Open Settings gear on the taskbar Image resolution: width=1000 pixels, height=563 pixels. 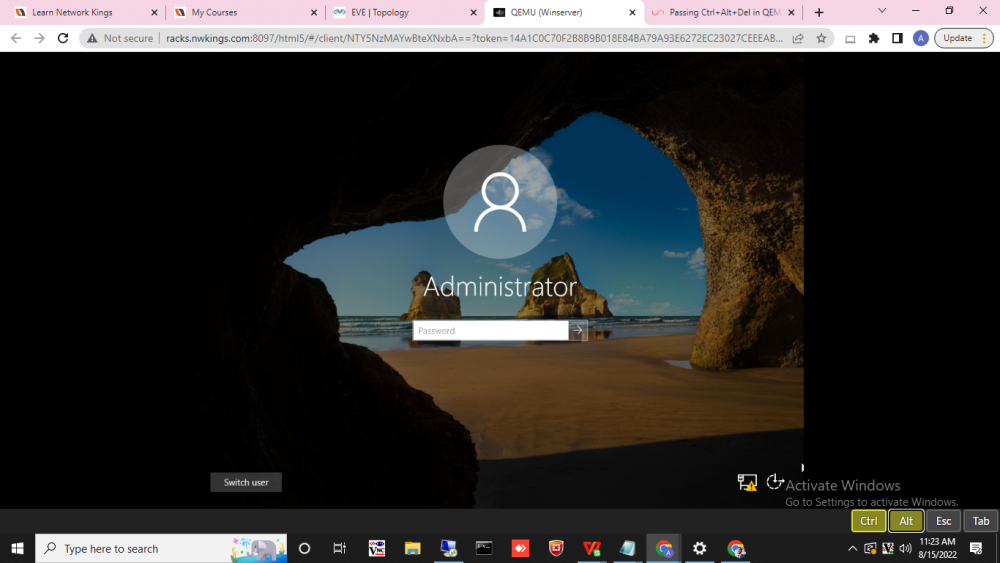point(700,548)
